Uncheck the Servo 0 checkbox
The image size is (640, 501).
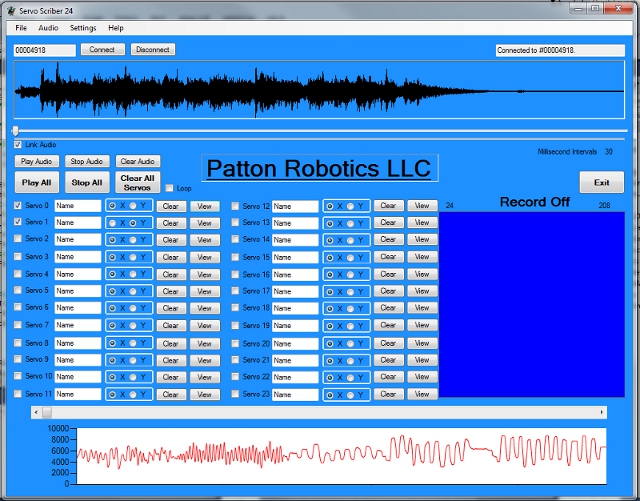coord(18,205)
